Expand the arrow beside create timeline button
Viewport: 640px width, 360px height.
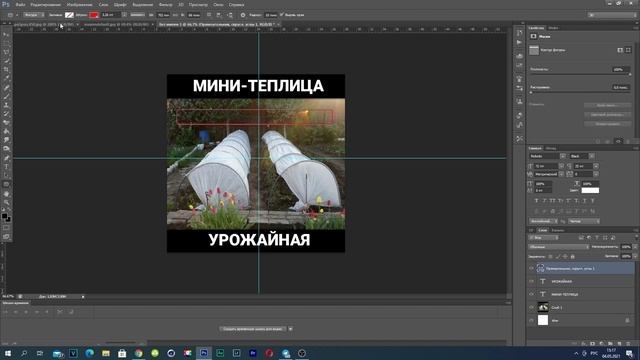(x=291, y=329)
